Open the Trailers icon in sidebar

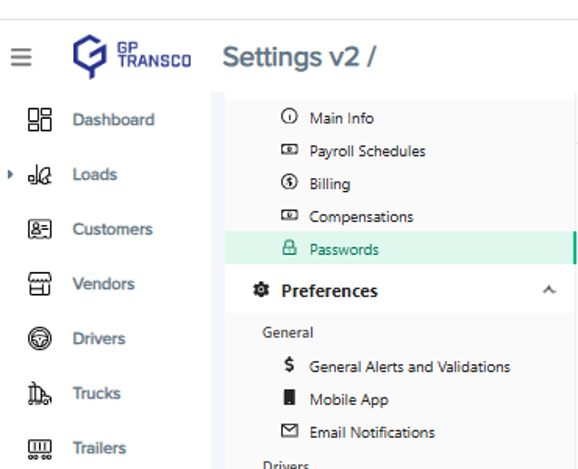(40, 448)
